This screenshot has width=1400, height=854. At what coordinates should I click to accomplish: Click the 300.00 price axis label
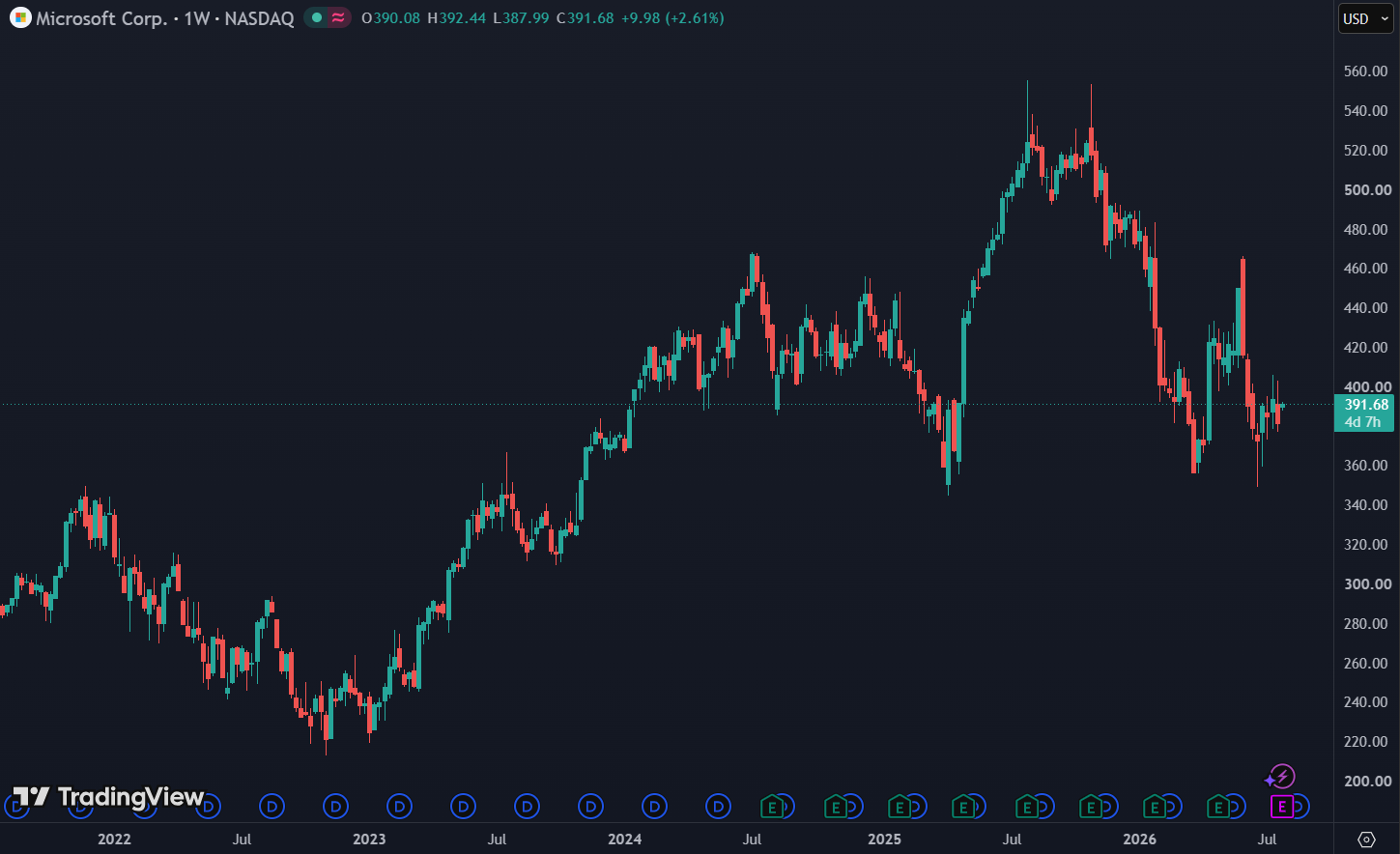click(1366, 584)
